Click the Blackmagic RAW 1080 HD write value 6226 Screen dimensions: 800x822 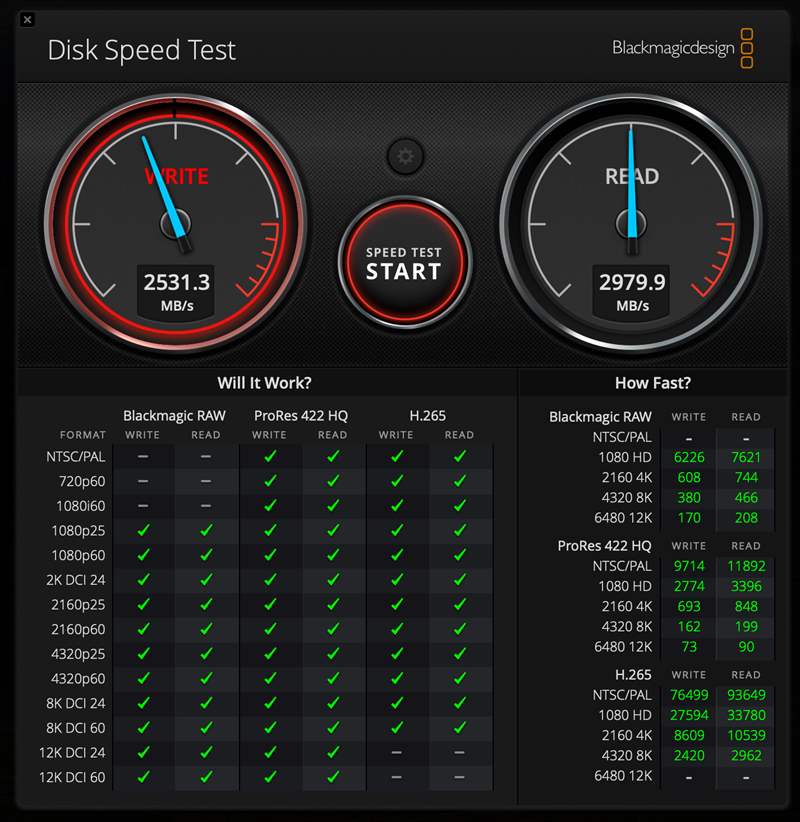point(689,457)
